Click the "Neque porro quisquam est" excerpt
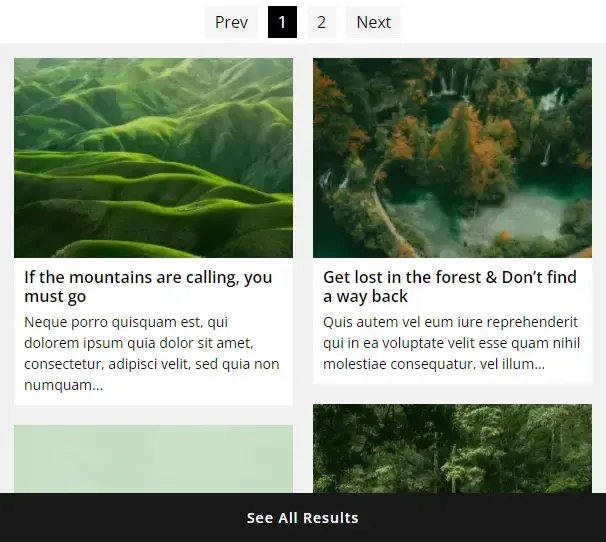This screenshot has width=606, height=542. [x=126, y=322]
